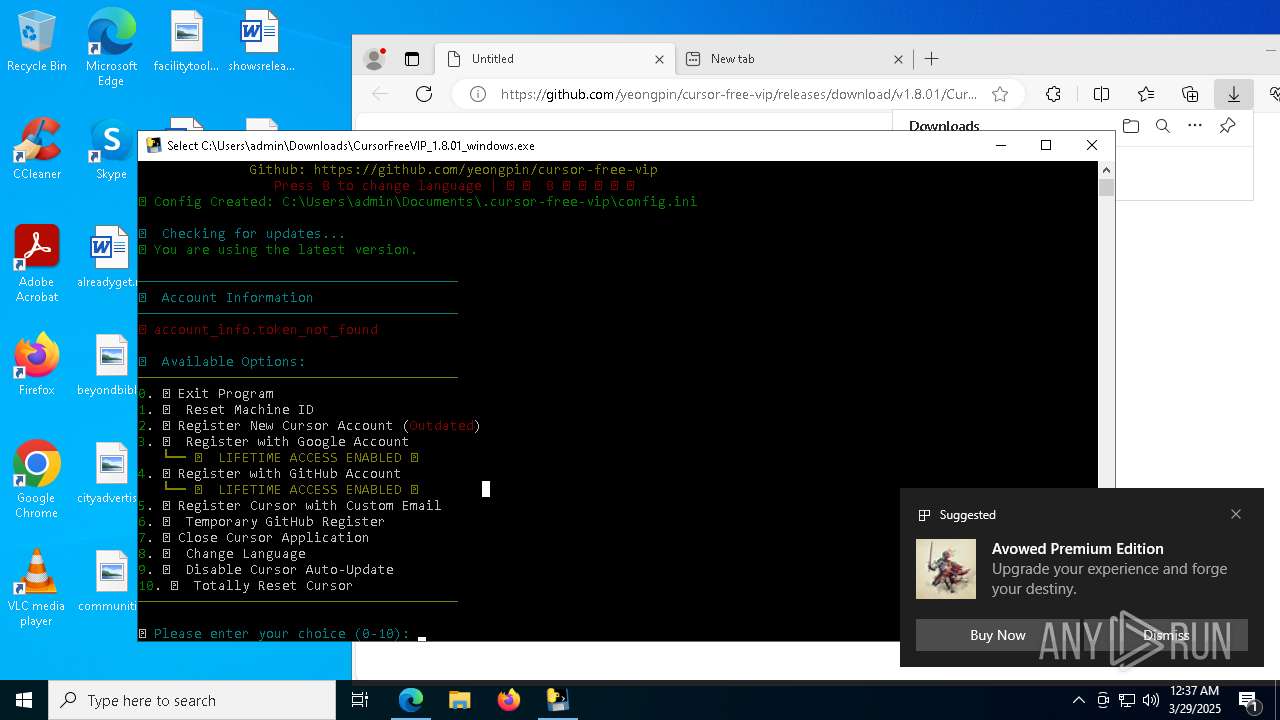Click 'Register with Google Account' text

297,441
